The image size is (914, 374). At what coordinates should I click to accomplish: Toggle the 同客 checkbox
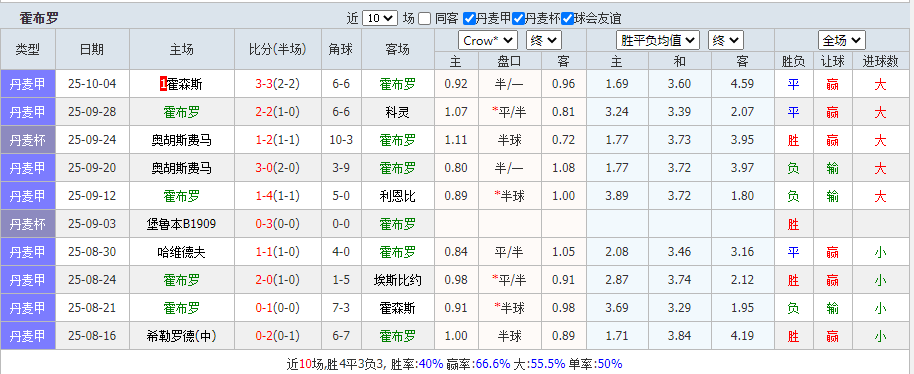pyautogui.click(x=424, y=19)
